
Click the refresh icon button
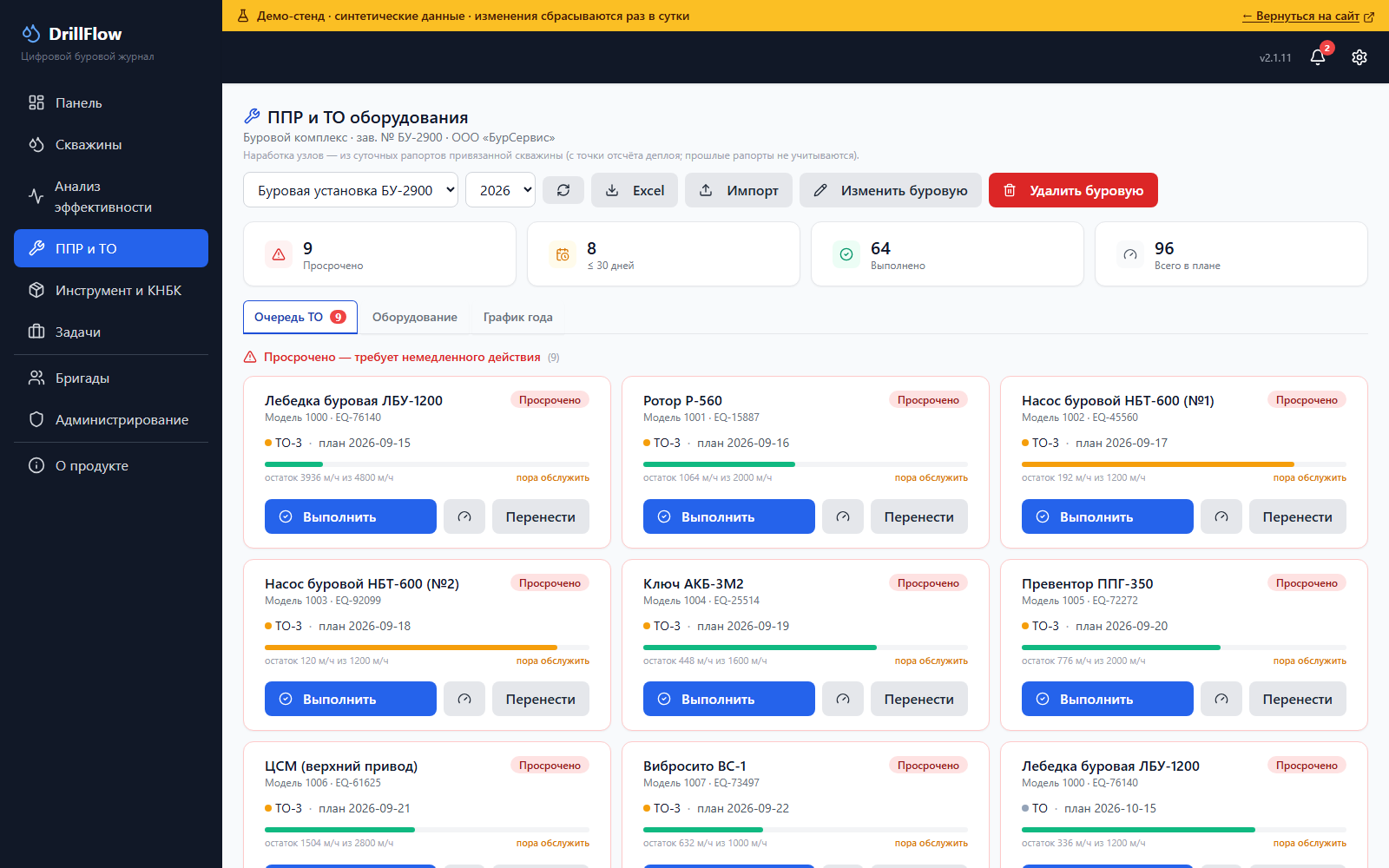(563, 190)
